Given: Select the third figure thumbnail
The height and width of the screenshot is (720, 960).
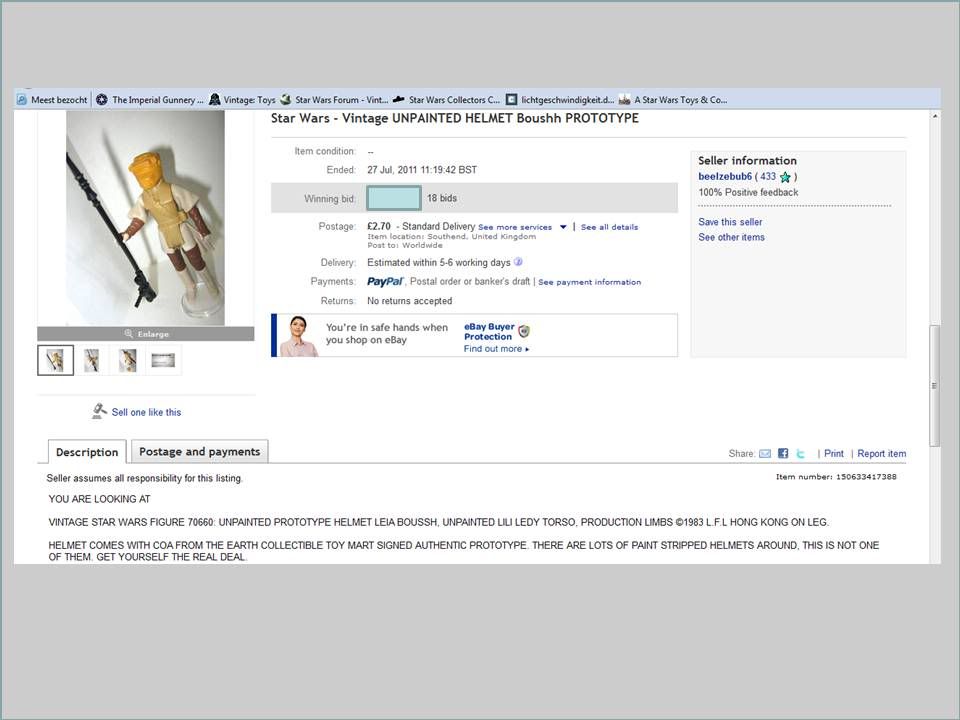Looking at the screenshot, I should pyautogui.click(x=127, y=360).
